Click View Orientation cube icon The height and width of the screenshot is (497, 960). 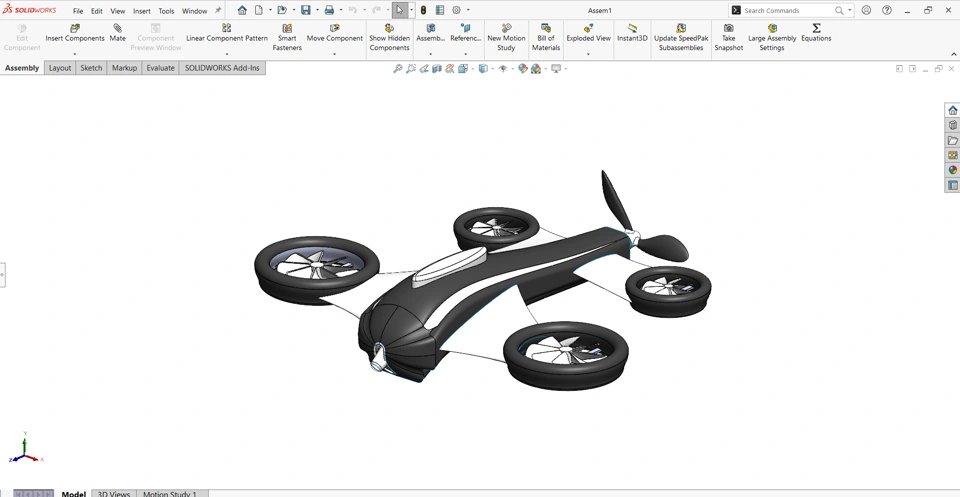[x=463, y=69]
